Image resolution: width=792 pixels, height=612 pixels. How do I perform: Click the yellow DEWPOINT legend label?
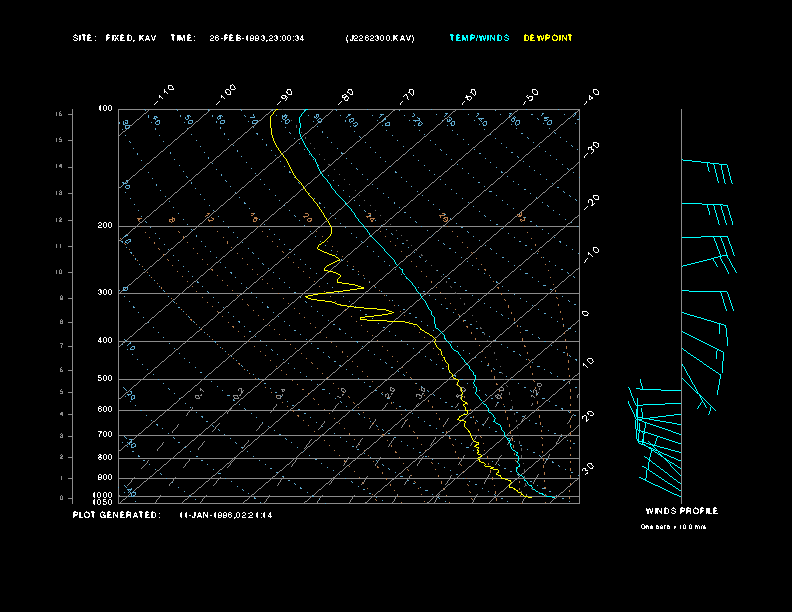(548, 38)
